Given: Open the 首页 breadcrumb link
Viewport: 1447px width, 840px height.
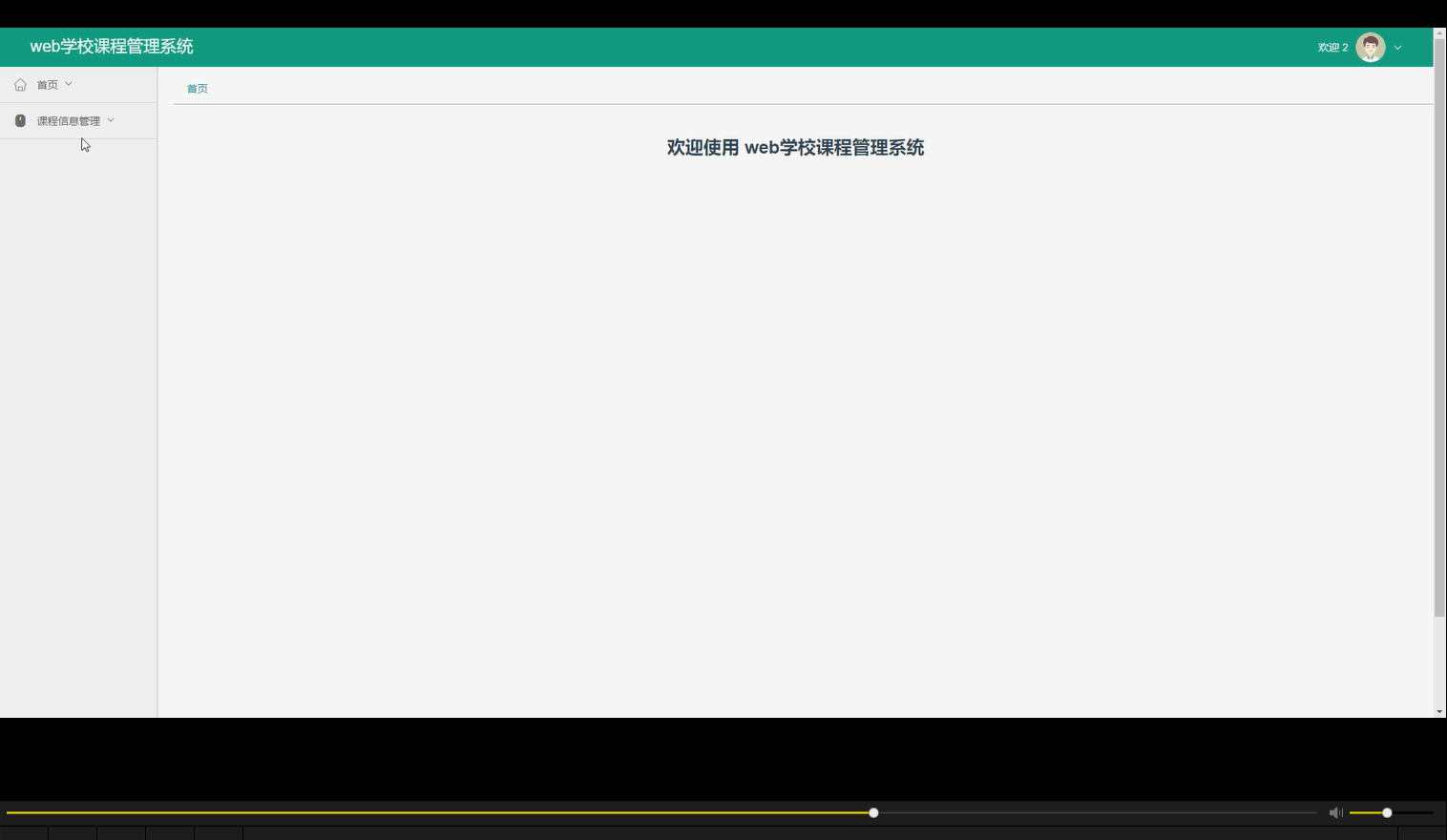Looking at the screenshot, I should 197,88.
